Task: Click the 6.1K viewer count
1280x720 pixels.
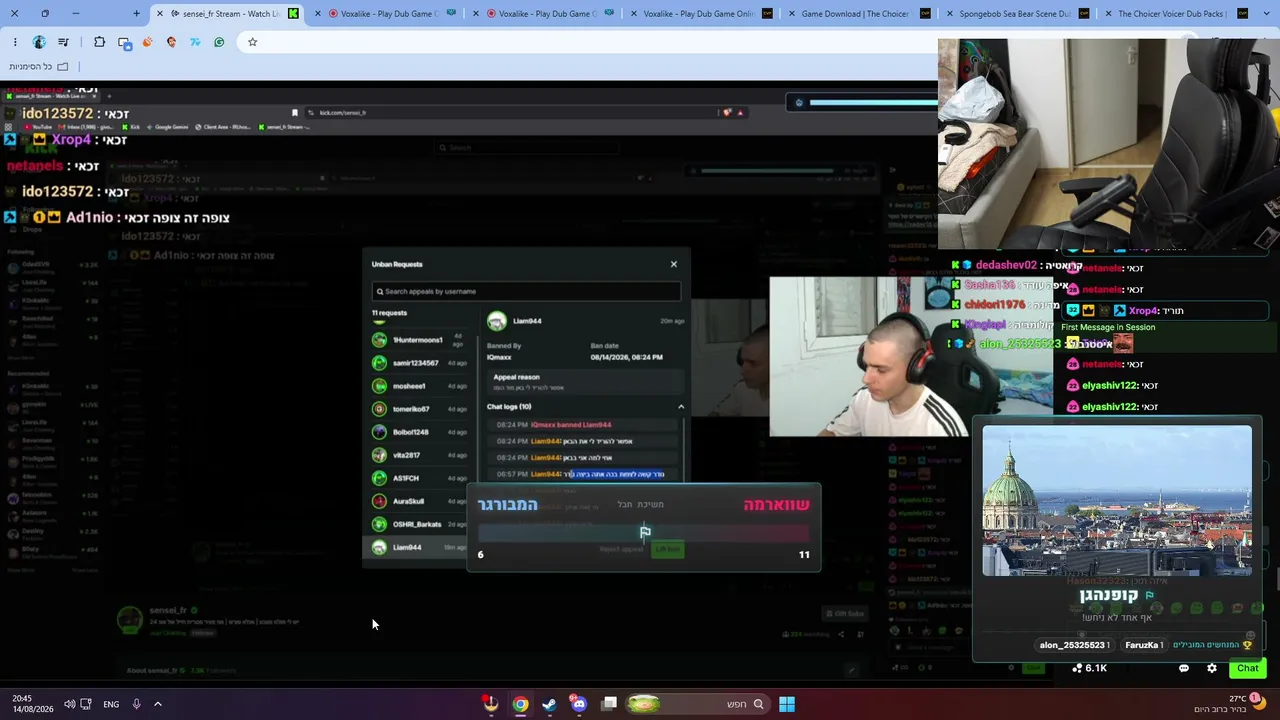Action: 1090,668
